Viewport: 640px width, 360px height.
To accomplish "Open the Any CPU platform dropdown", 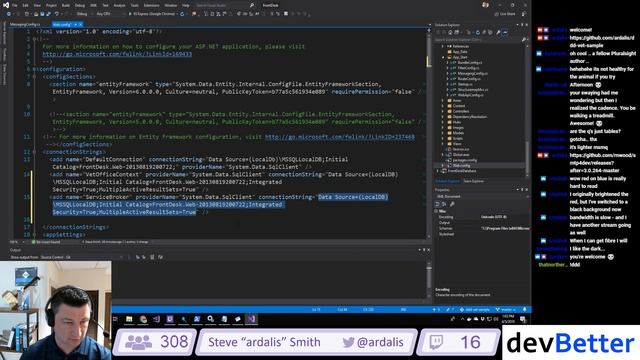I will [109, 14].
